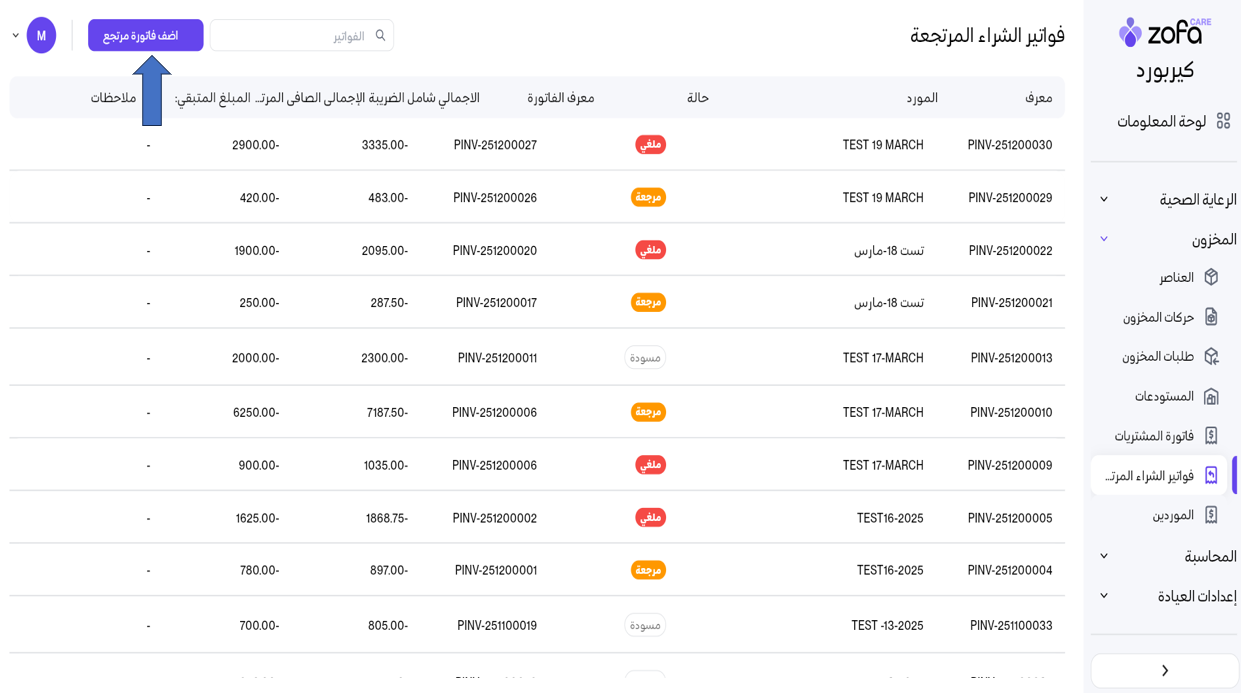Click the فاتورة المشتريات invoice icon

tap(1211, 436)
